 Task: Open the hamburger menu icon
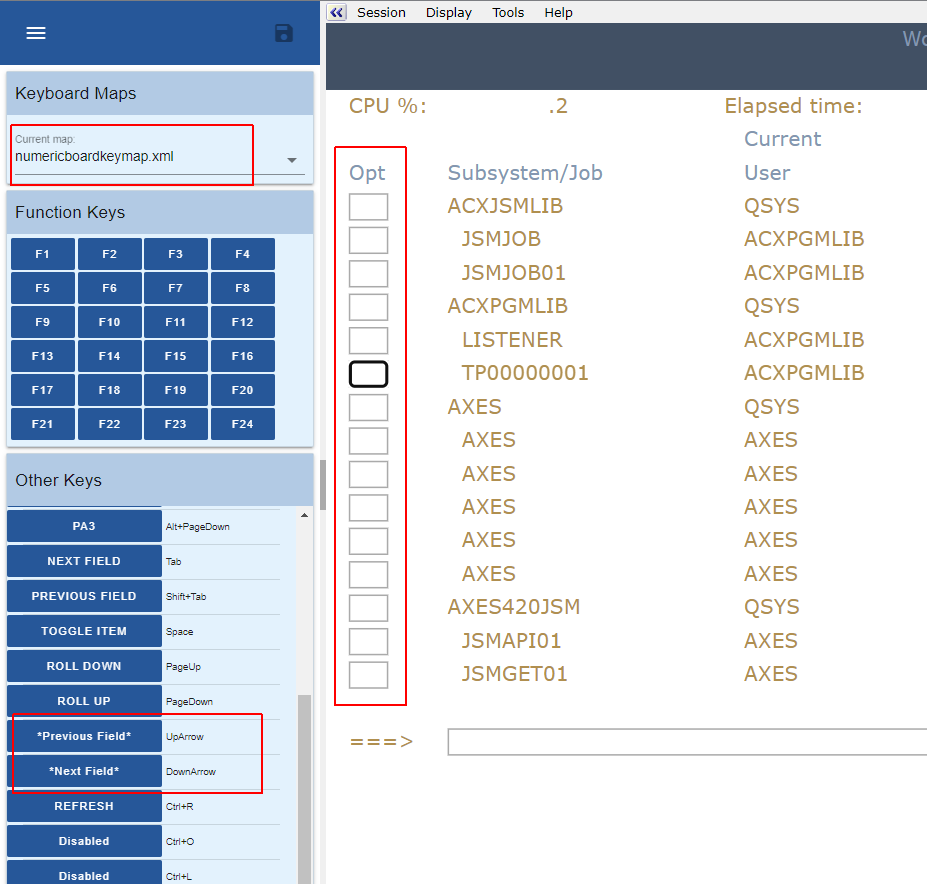pos(36,33)
